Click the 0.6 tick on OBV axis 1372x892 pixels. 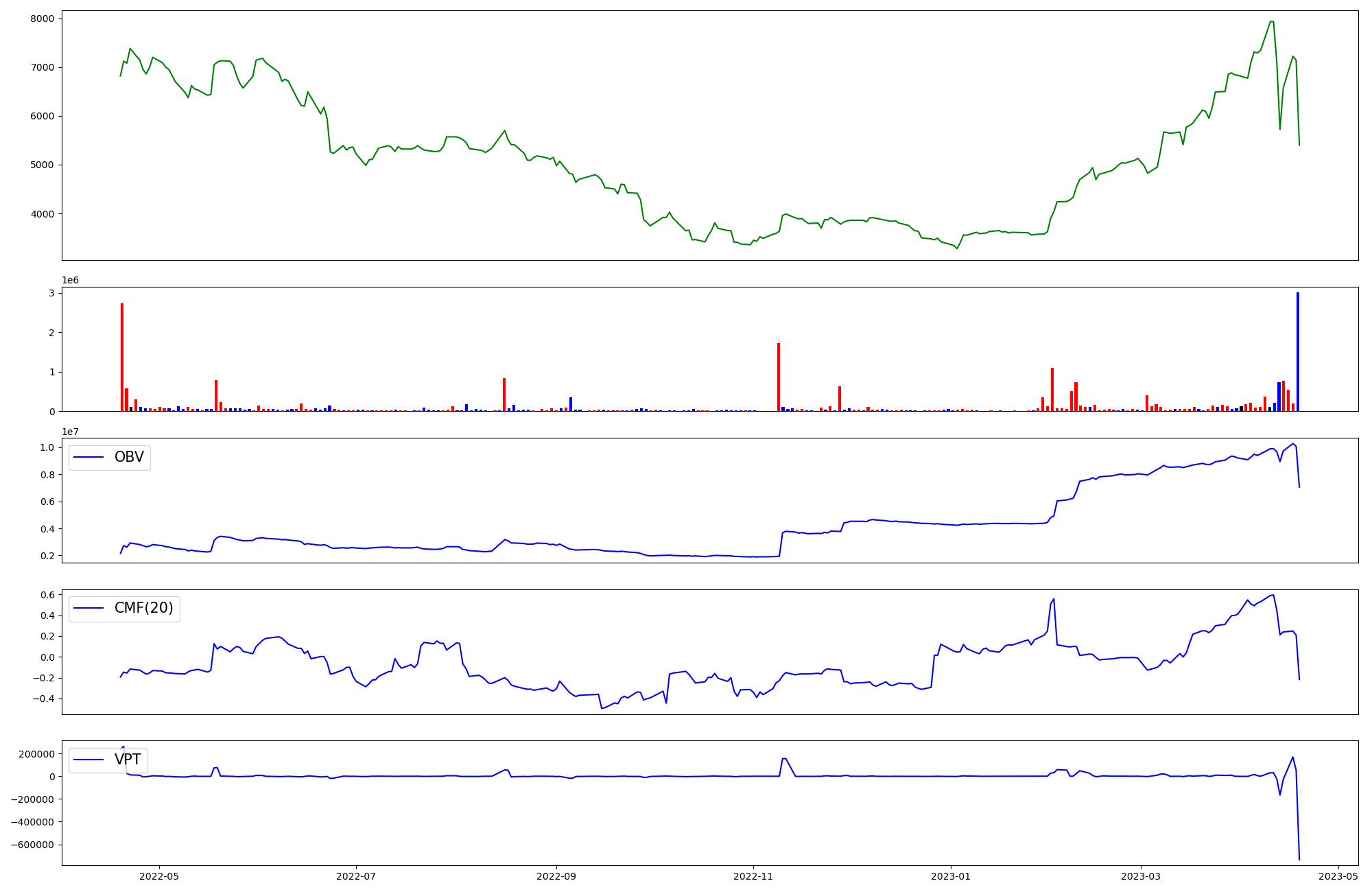(47, 502)
